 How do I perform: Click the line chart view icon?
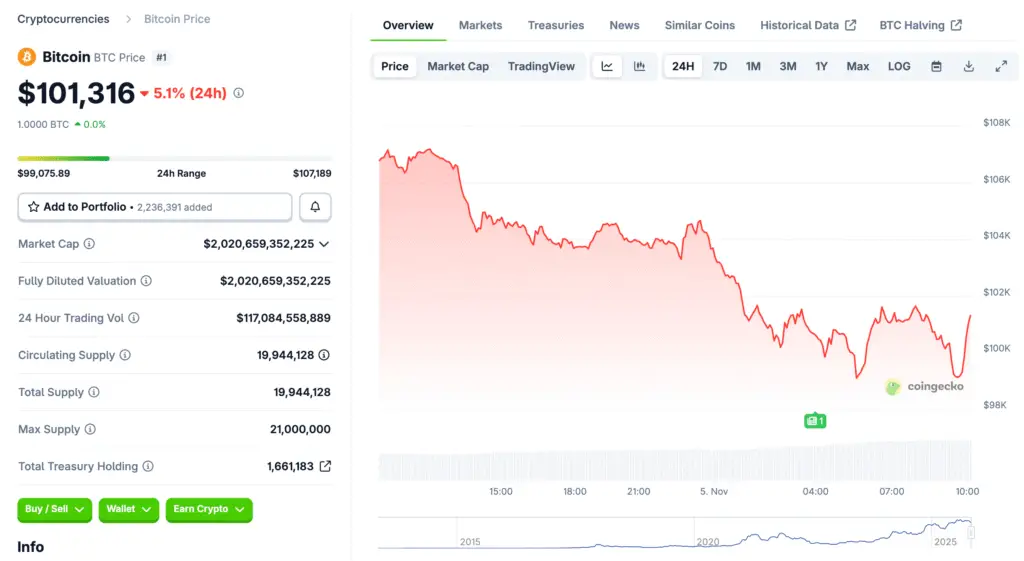[607, 67]
